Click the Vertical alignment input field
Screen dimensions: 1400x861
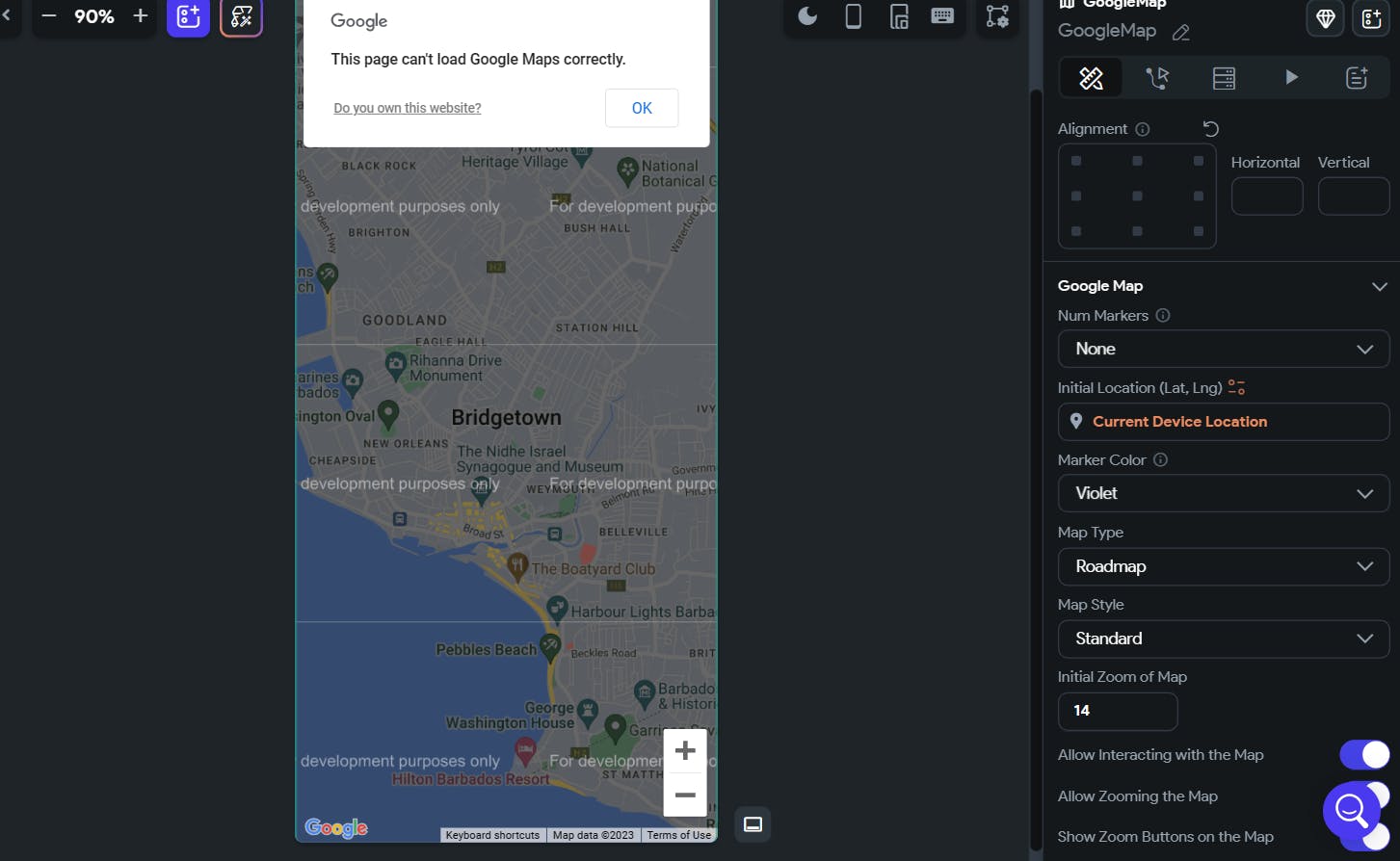(x=1354, y=196)
